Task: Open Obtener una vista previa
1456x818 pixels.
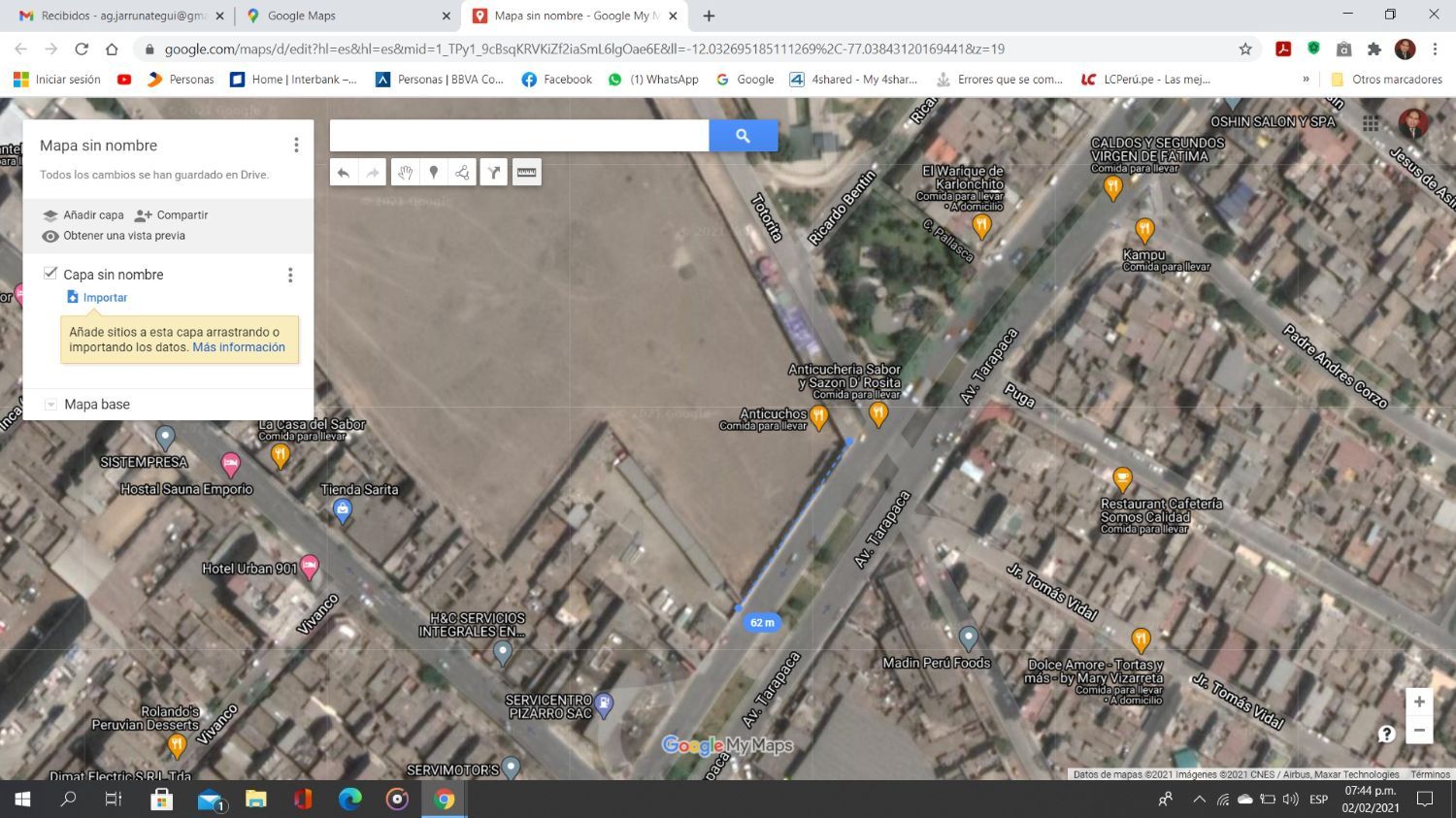Action: 123,236
